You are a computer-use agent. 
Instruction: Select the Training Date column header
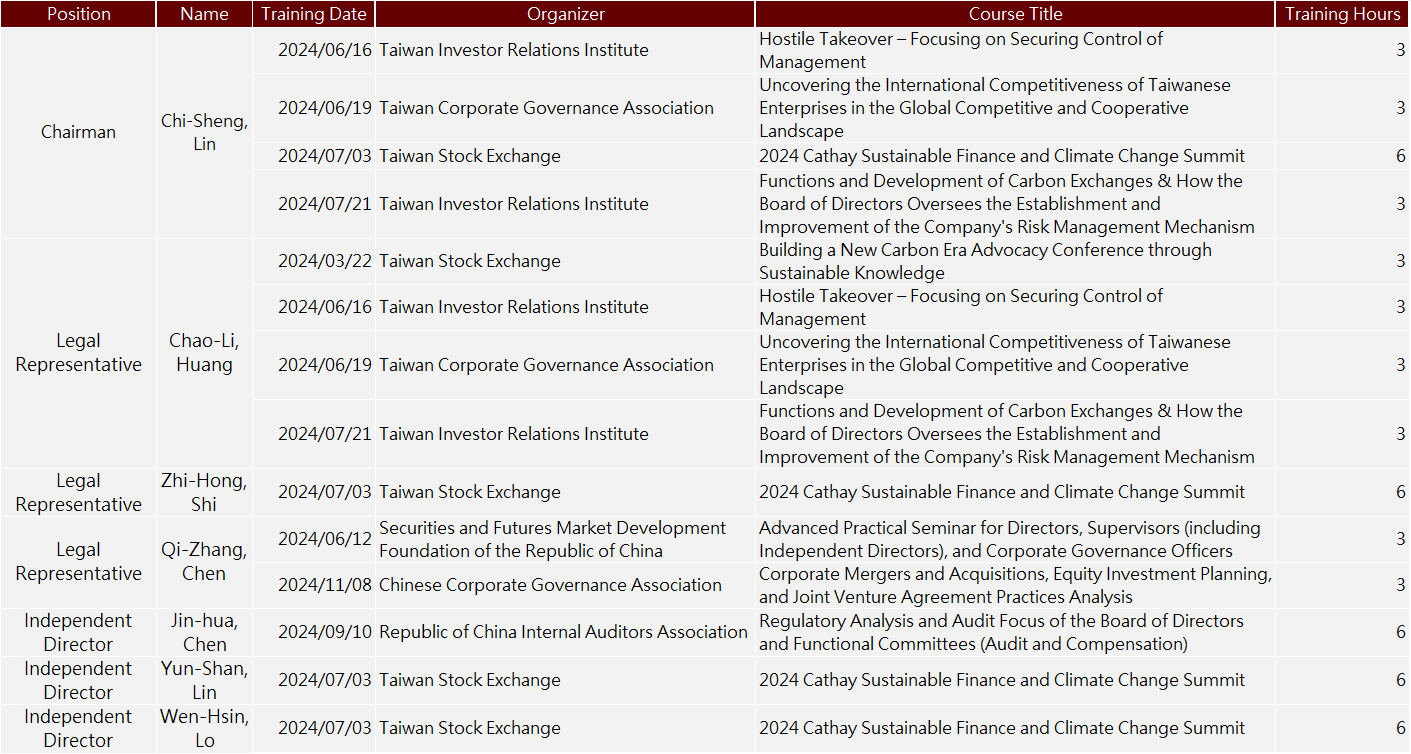[314, 14]
